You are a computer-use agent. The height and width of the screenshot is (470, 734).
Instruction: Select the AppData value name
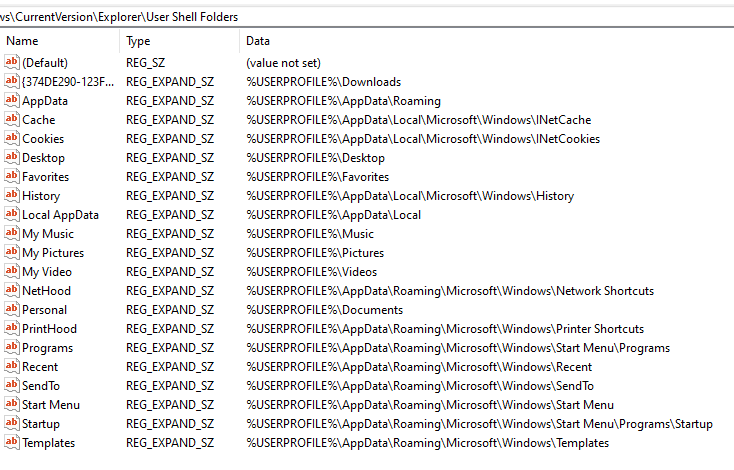click(45, 101)
